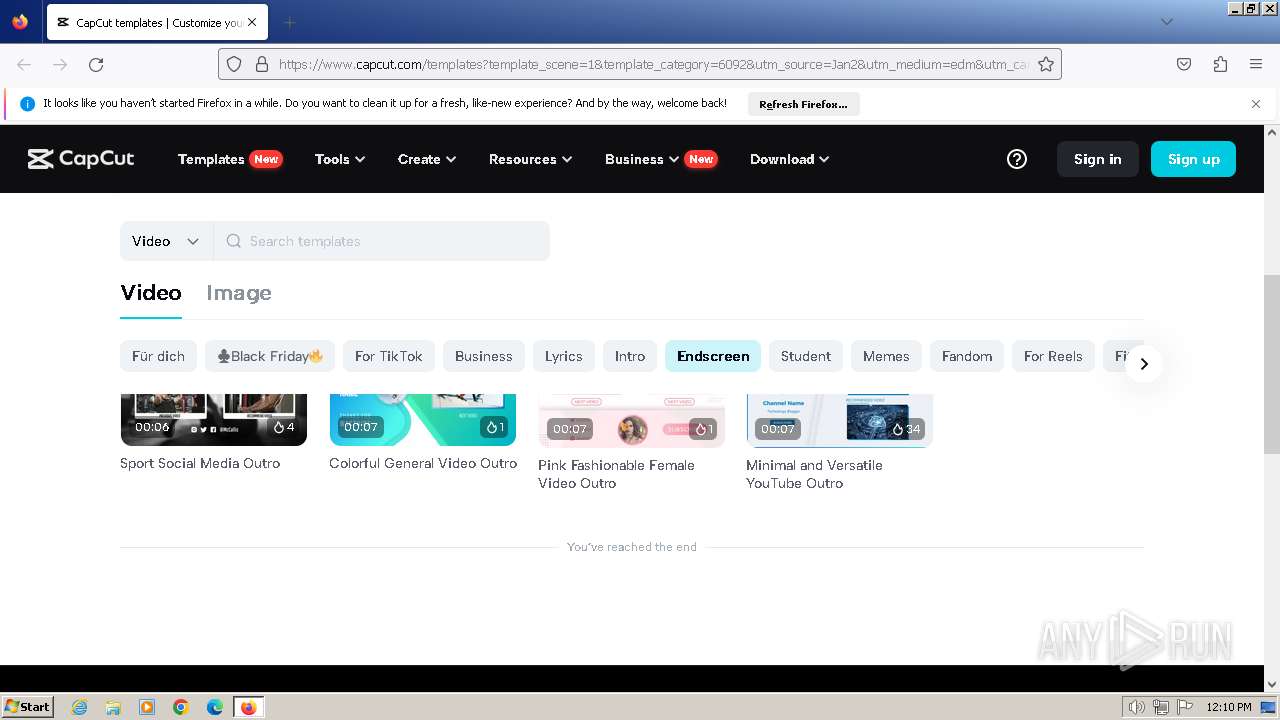The width and height of the screenshot is (1280, 720).
Task: Open the Firefox hamburger menu
Action: 1256,64
